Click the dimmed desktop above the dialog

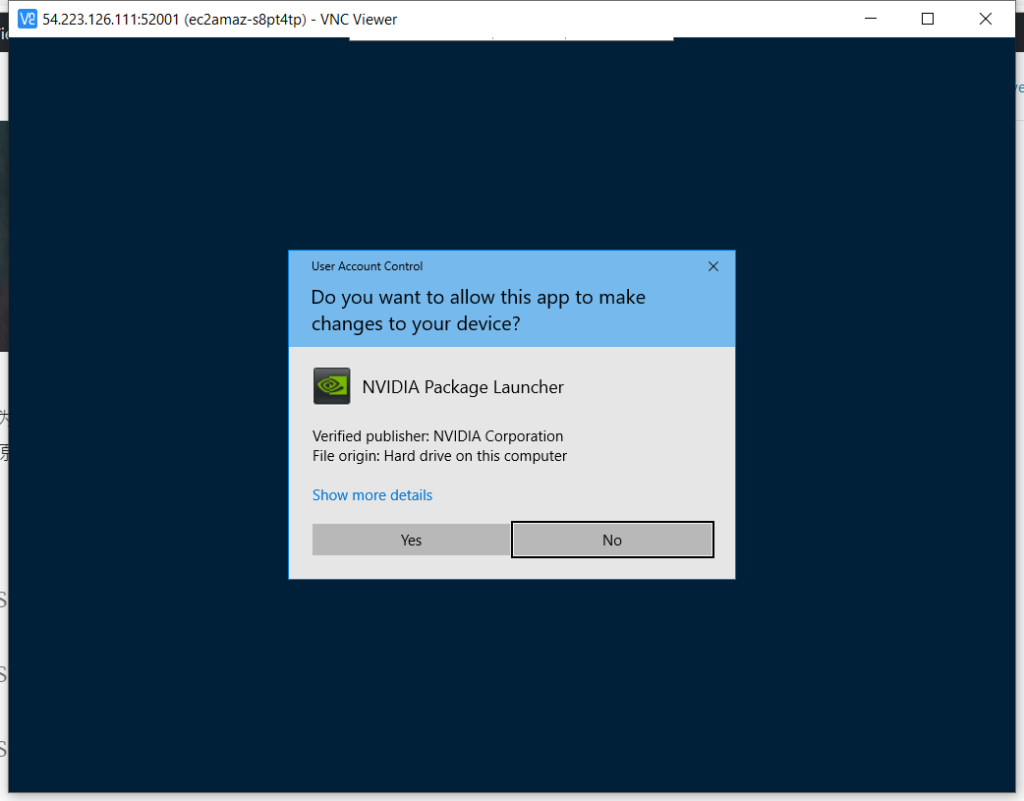click(x=511, y=150)
